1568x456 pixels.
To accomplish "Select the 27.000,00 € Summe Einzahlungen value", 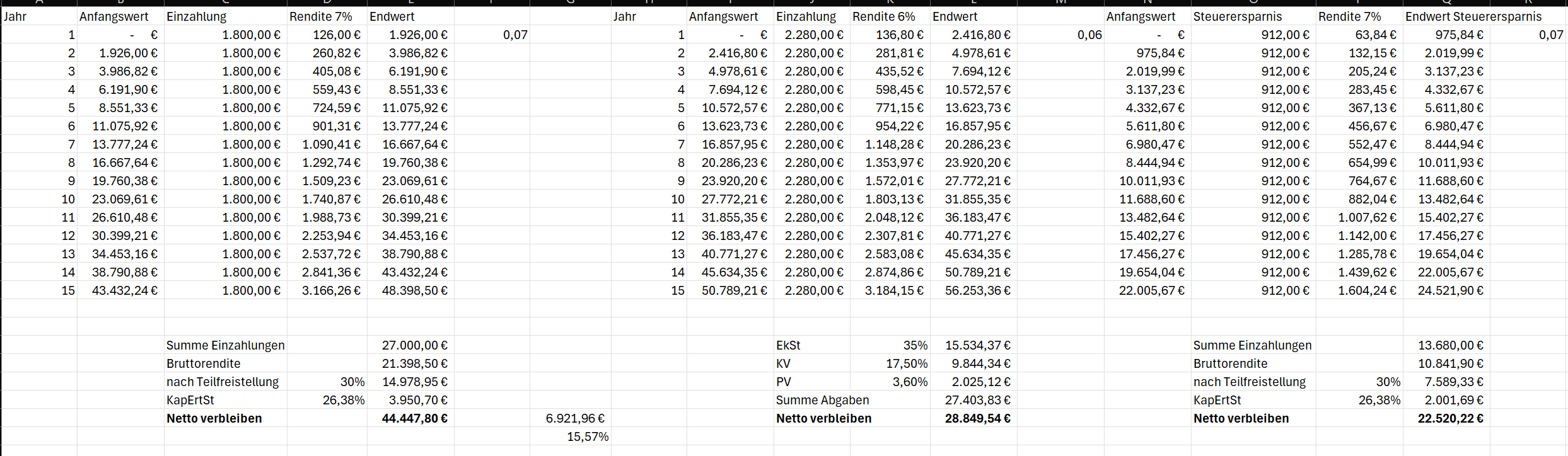I will point(414,345).
